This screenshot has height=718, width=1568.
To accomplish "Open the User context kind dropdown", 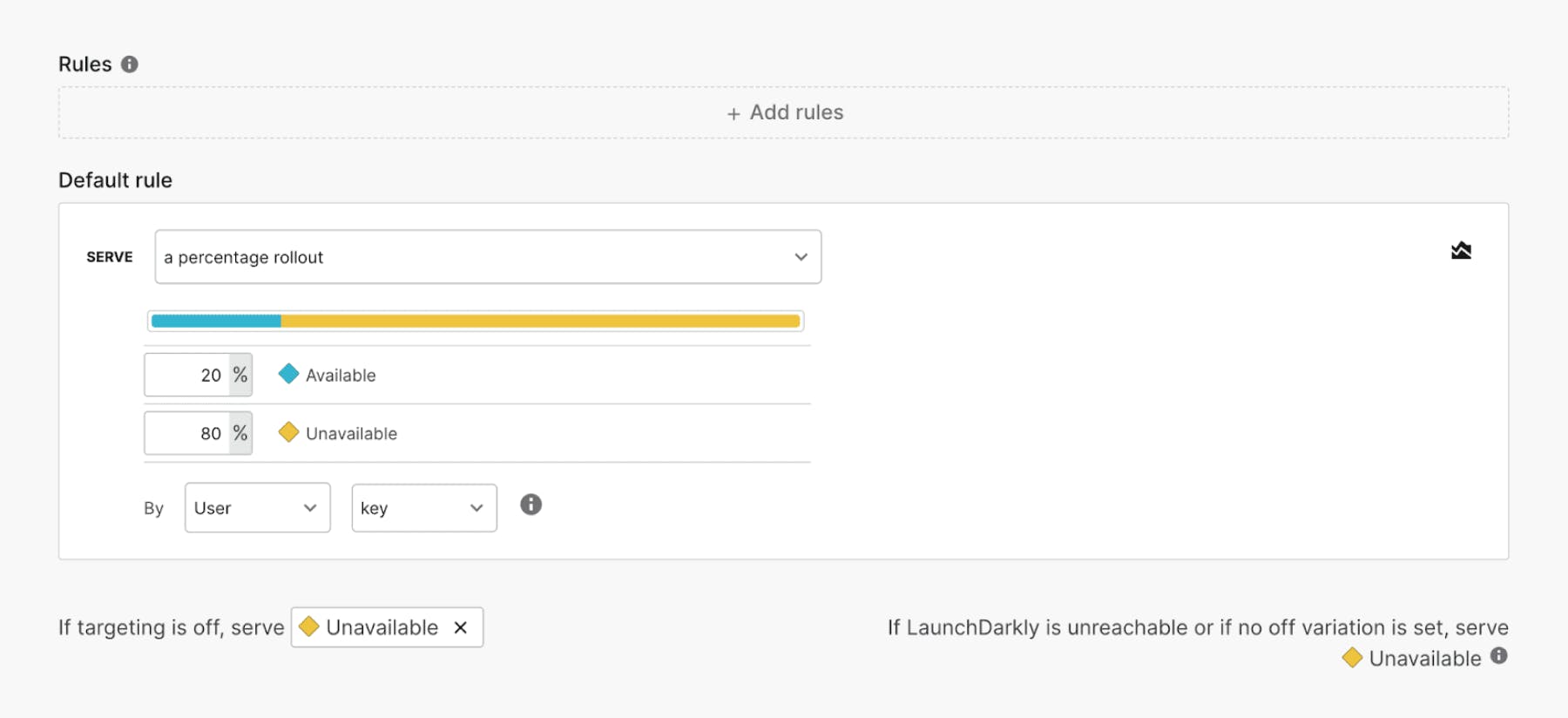I will (x=257, y=508).
